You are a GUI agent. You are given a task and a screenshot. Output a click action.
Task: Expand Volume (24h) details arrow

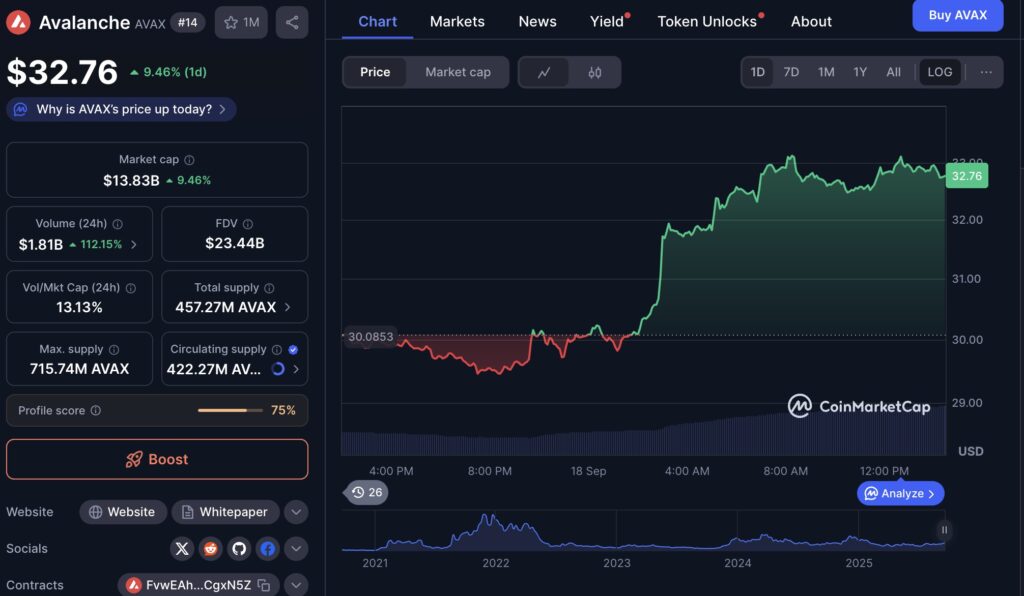(x=134, y=245)
